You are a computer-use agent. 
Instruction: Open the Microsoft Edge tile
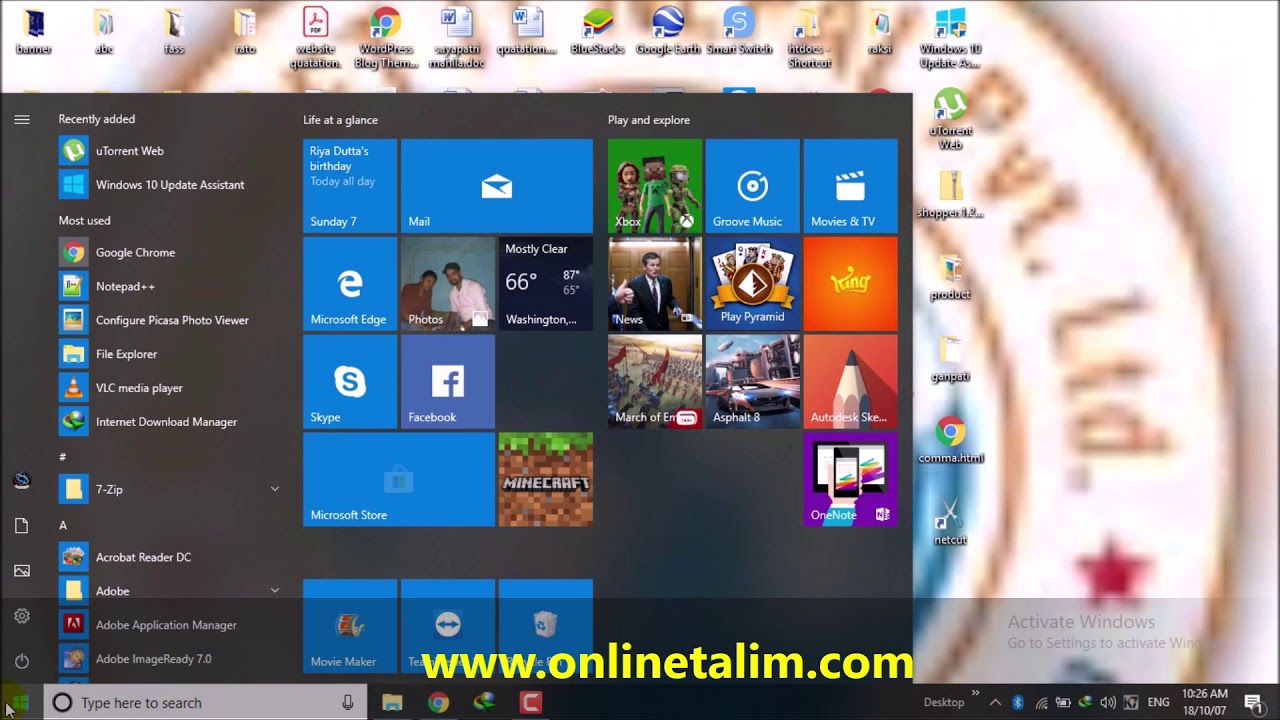pos(350,284)
